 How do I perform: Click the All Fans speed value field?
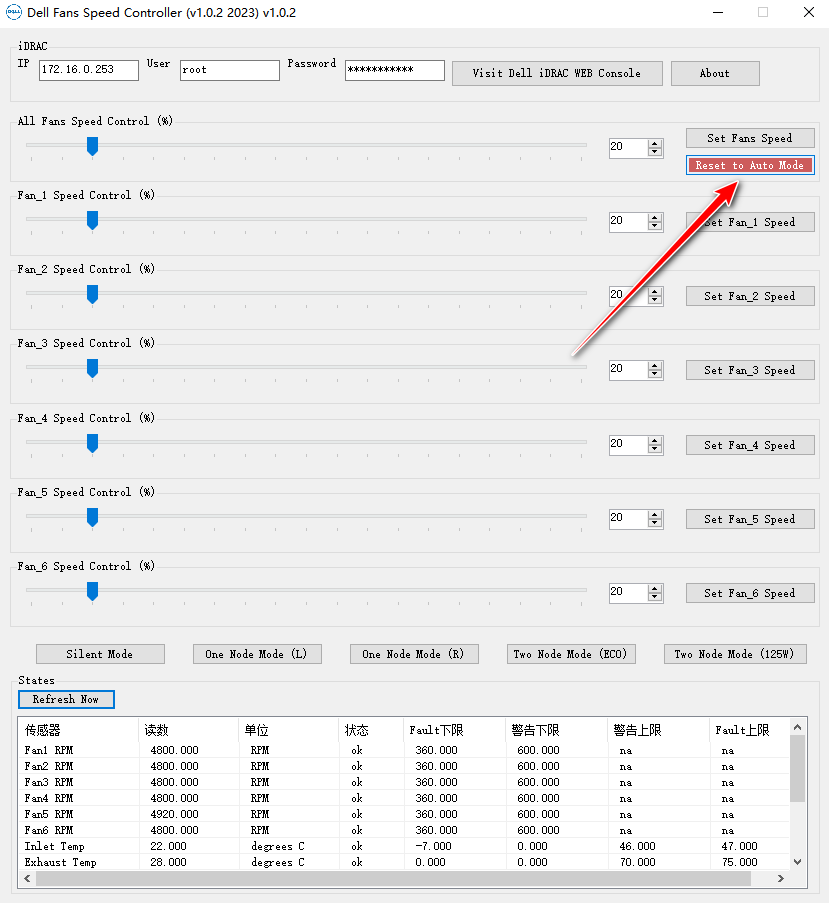(629, 148)
